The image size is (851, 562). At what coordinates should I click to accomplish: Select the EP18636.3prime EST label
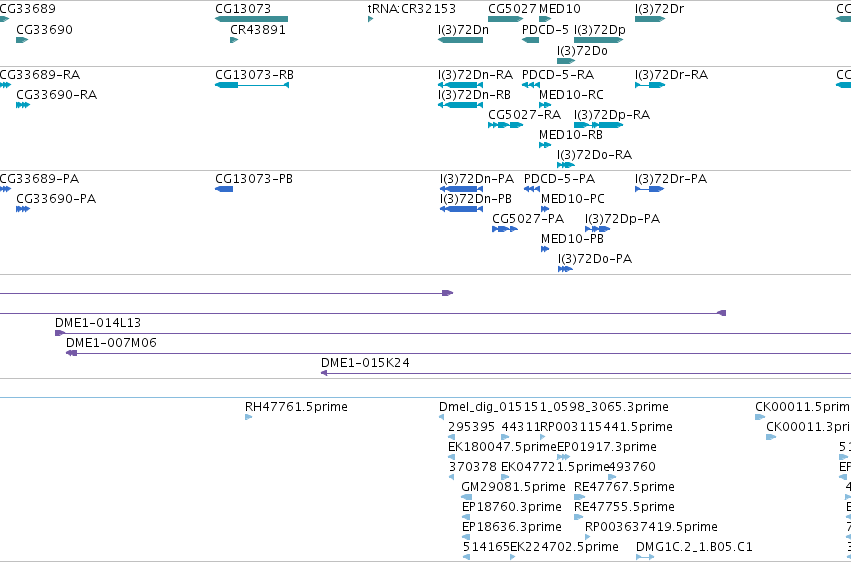[x=512, y=528]
